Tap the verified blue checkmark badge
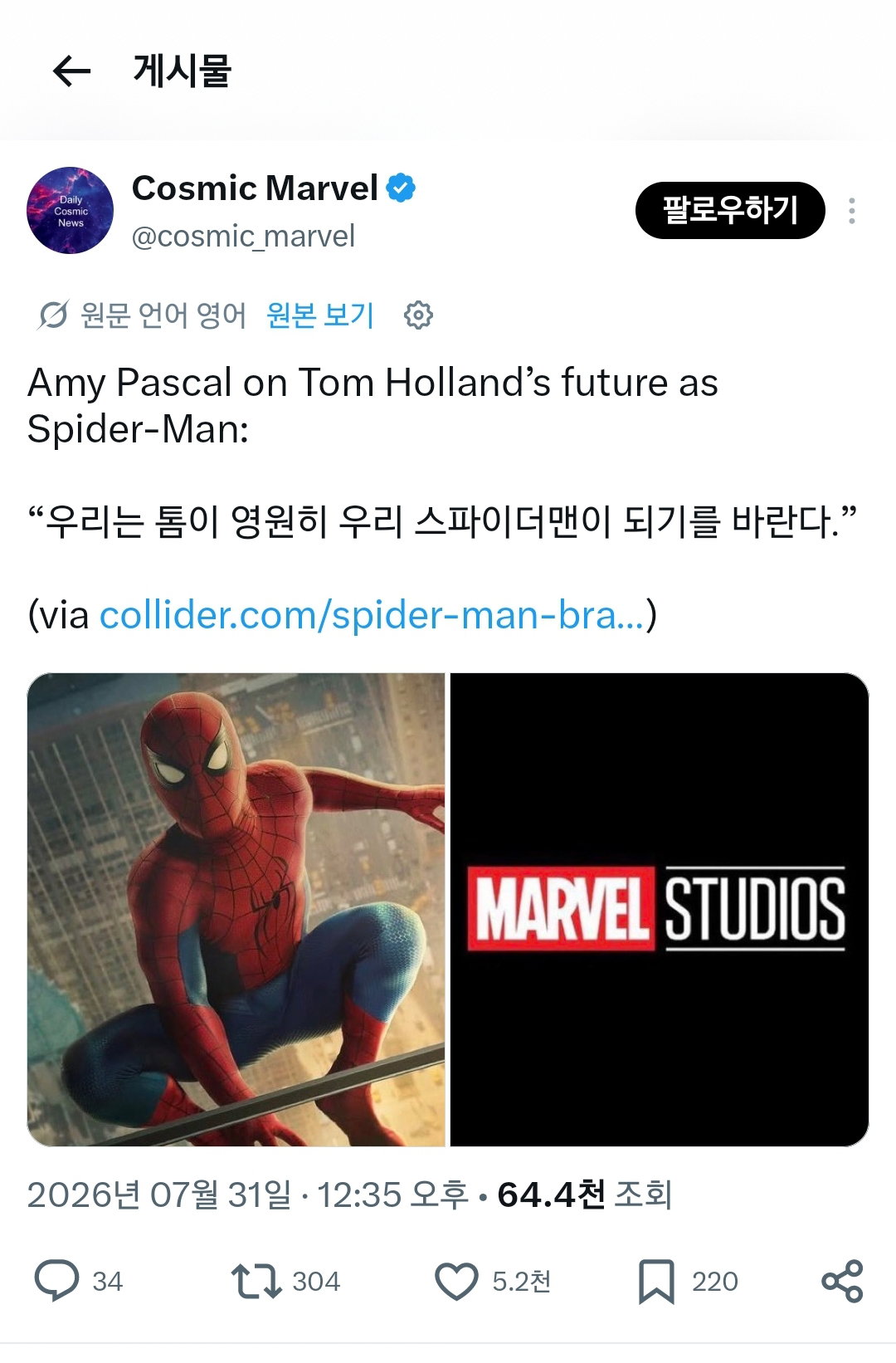The image size is (896, 1363). pyautogui.click(x=402, y=188)
